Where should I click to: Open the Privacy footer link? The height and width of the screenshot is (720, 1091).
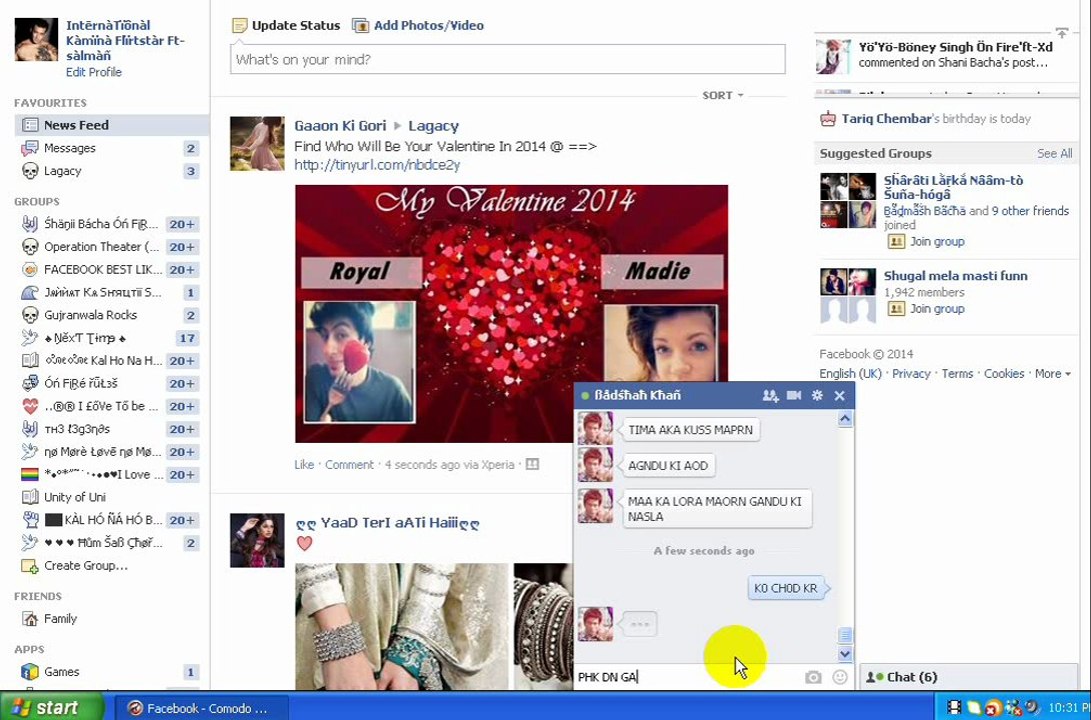911,374
